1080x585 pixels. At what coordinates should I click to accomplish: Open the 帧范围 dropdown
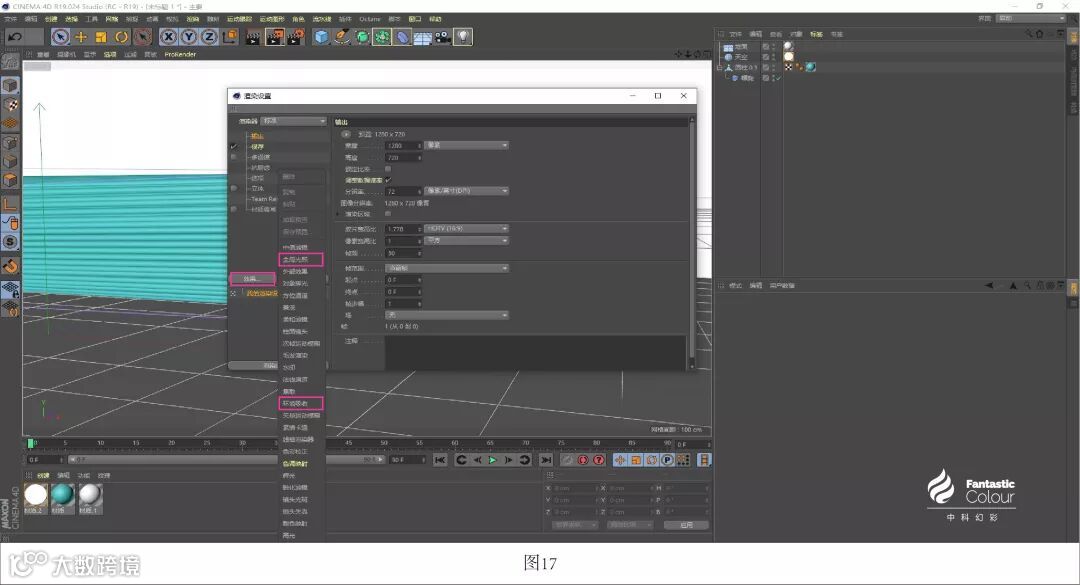(446, 268)
